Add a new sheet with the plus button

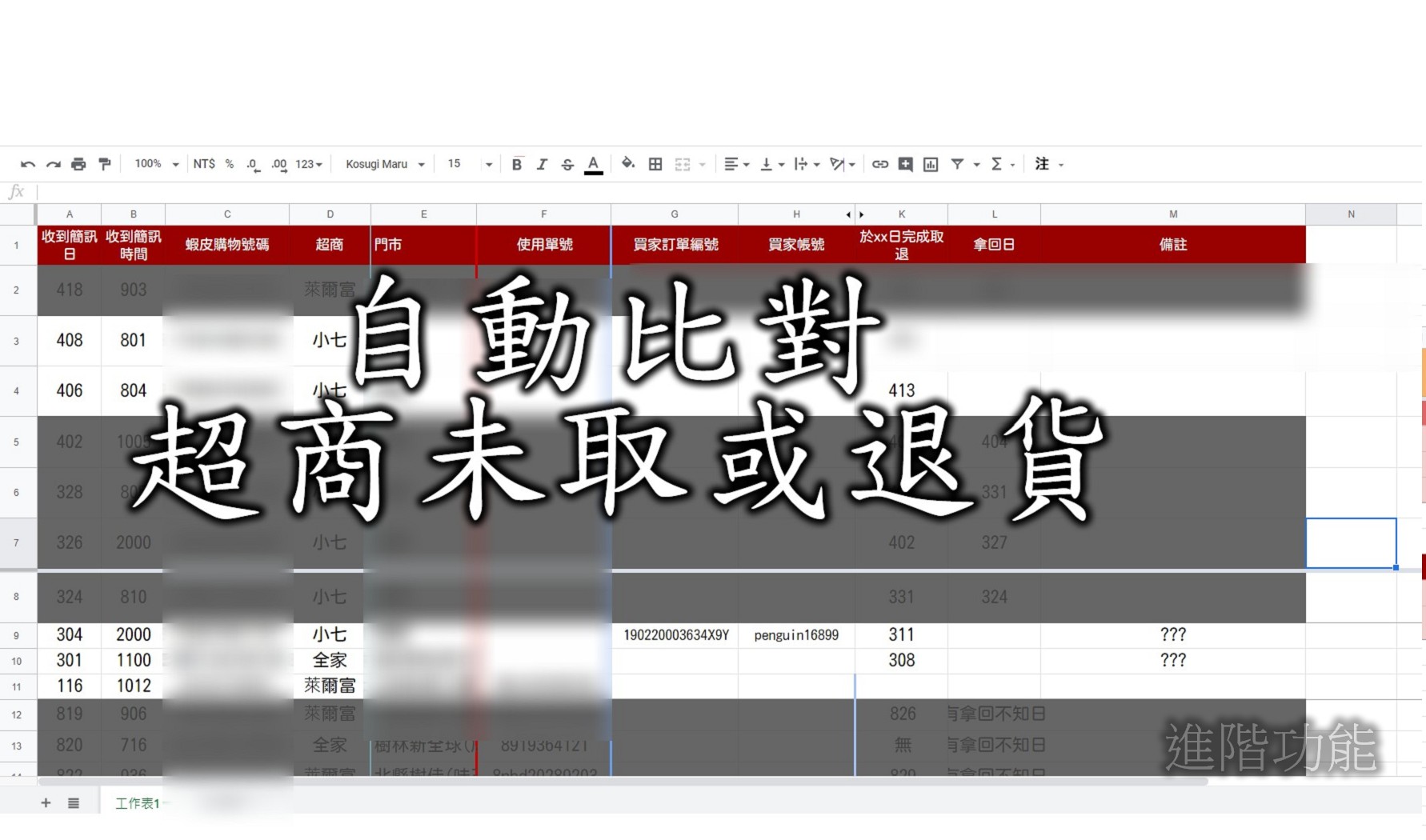point(46,802)
